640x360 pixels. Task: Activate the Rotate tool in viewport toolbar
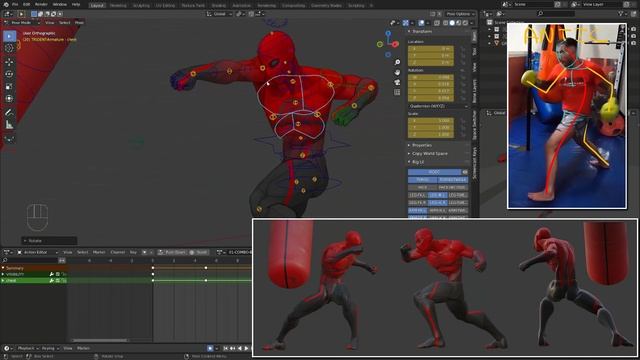click(9, 74)
